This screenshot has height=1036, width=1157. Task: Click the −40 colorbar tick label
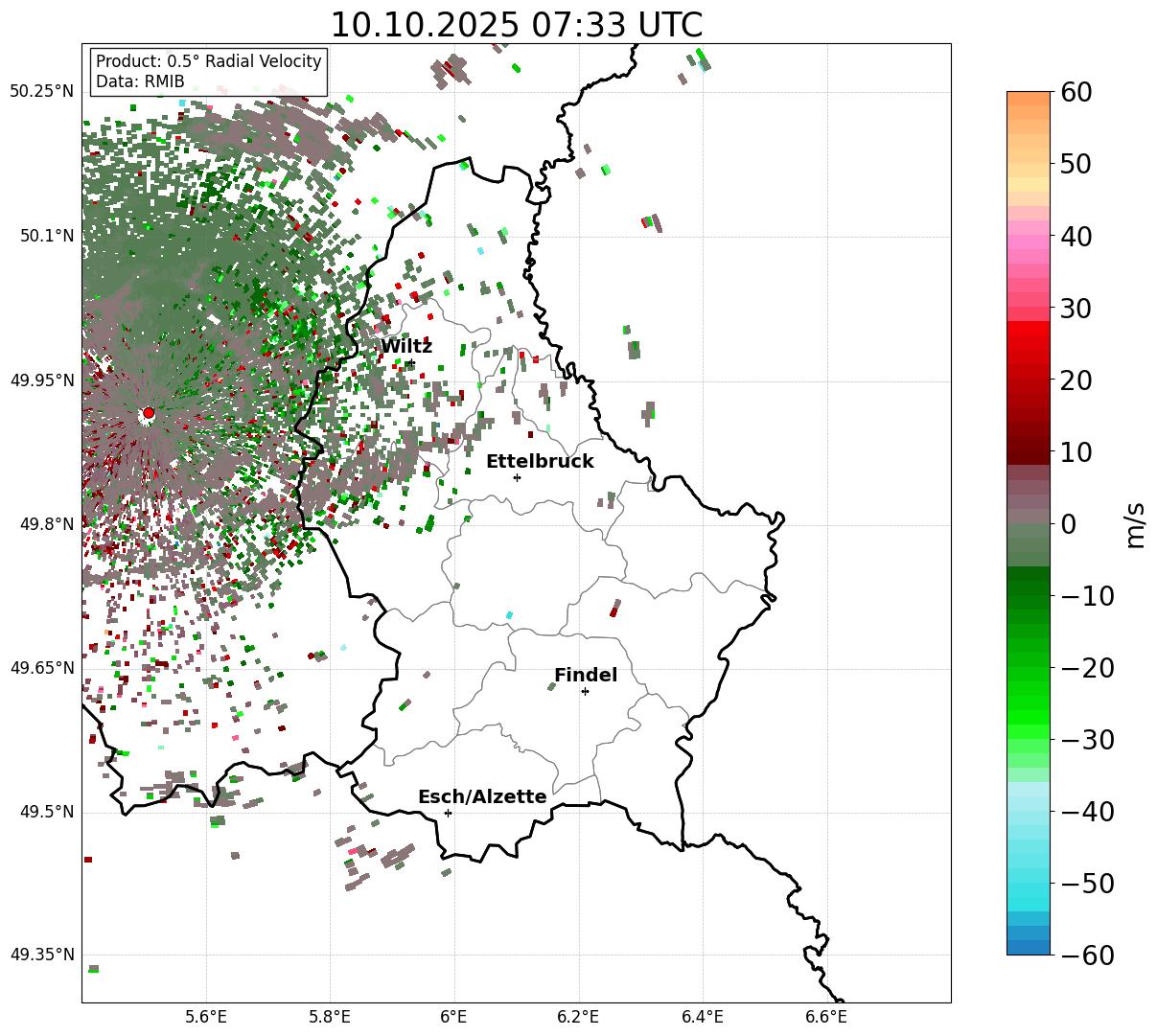[1087, 812]
